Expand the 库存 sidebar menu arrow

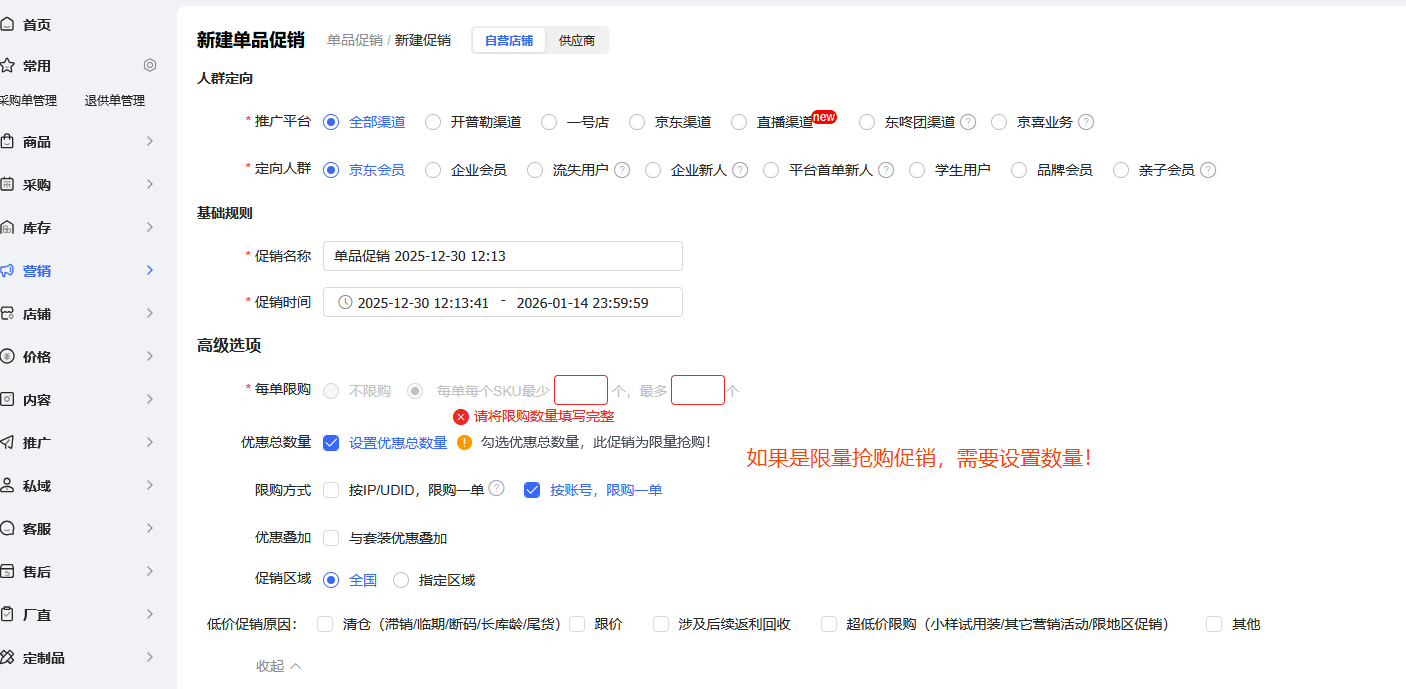150,227
